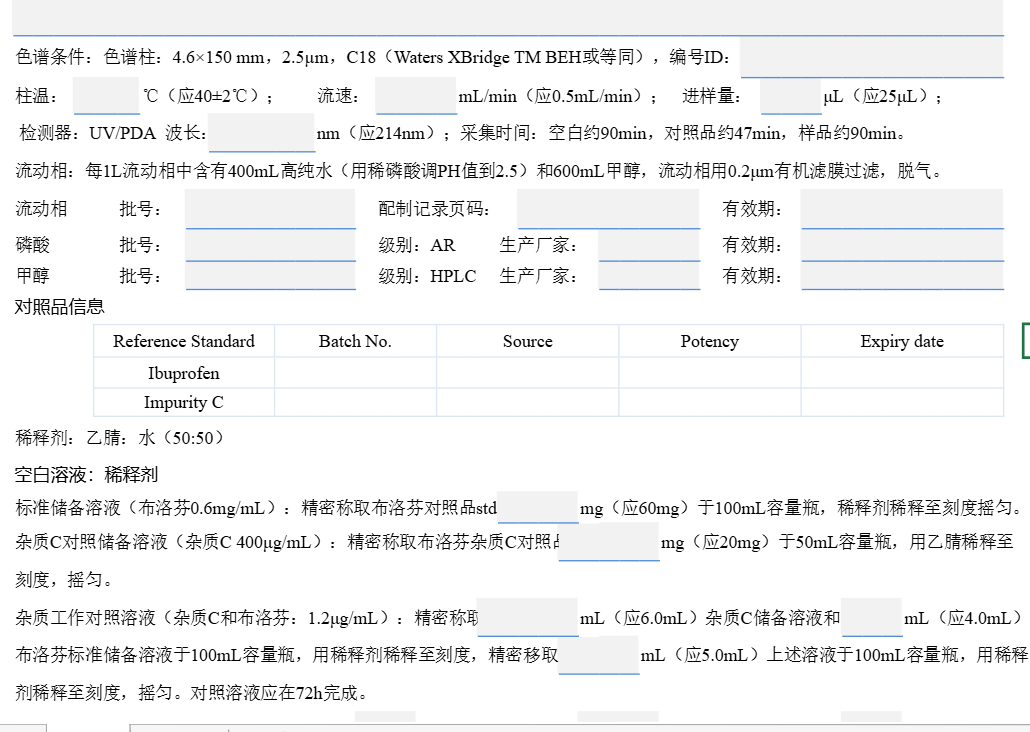Viewport: 1030px width, 732px height.
Task: Click the 磷酸 批号 input field
Action: [x=270, y=245]
